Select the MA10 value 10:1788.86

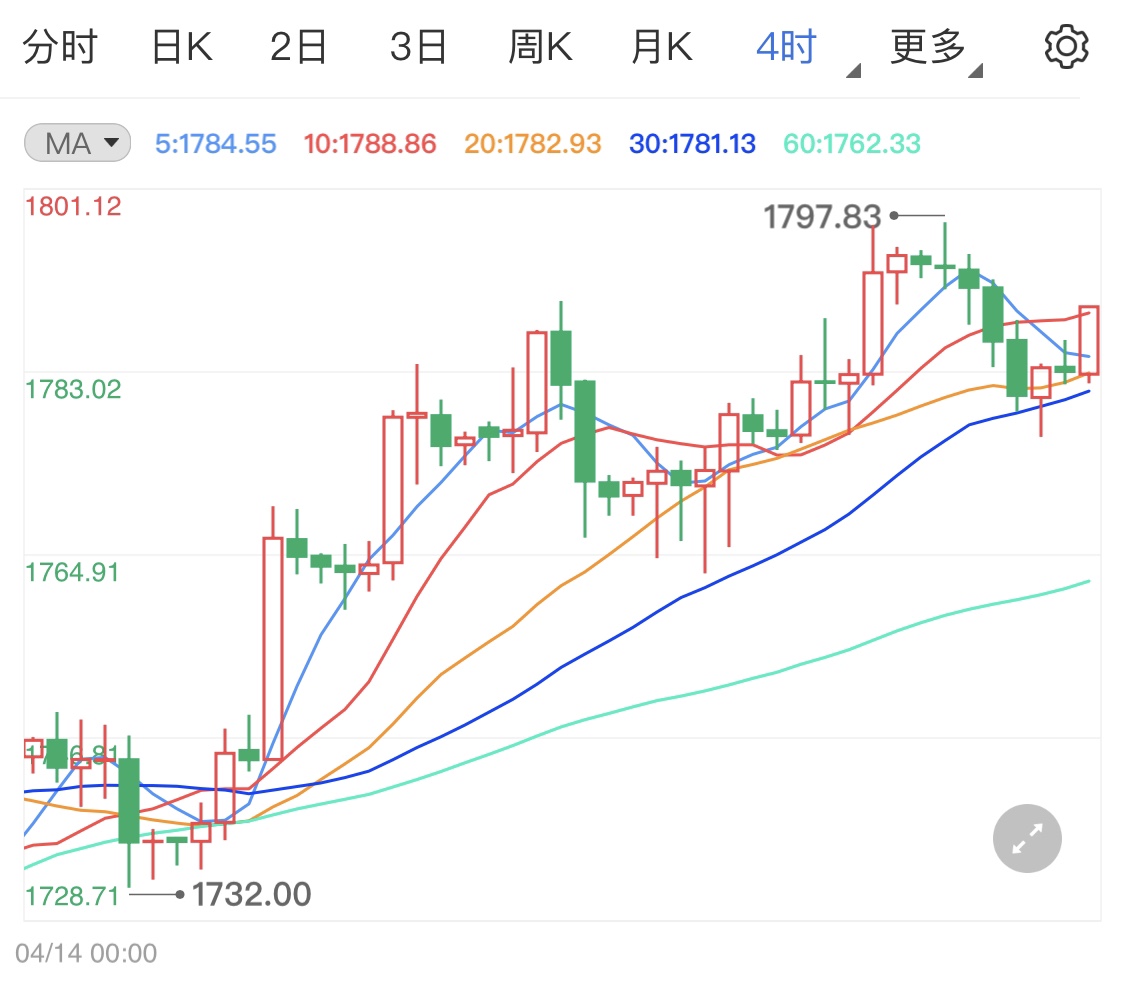pyautogui.click(x=369, y=144)
